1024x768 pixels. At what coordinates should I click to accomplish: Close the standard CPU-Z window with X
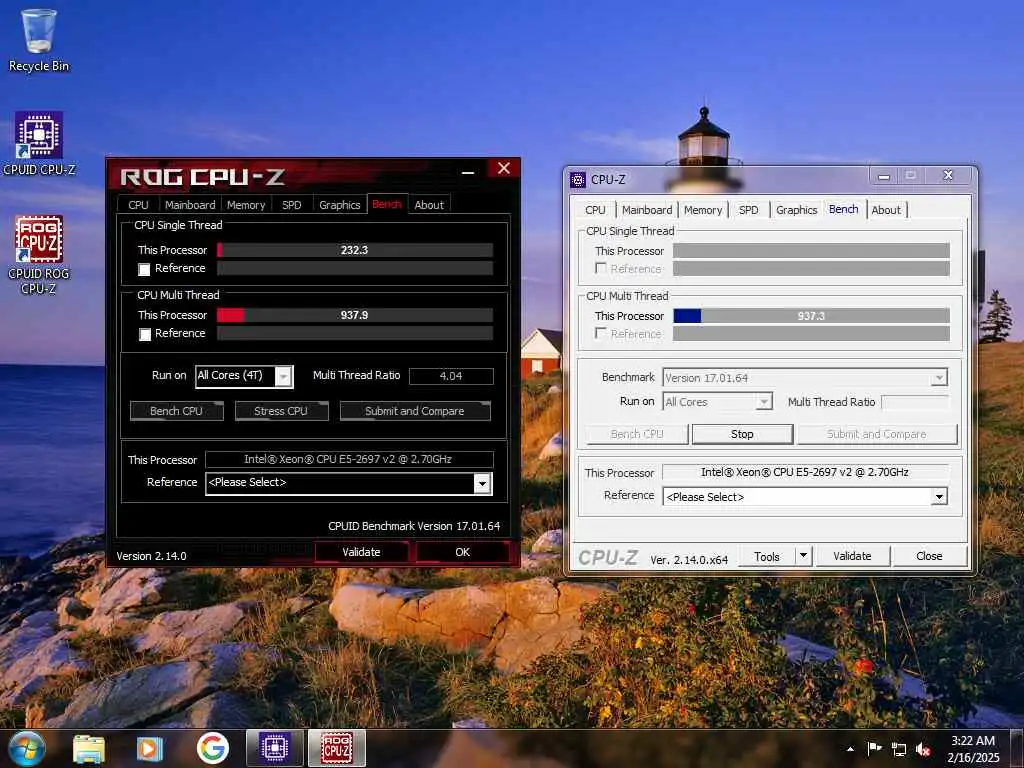pos(948,176)
